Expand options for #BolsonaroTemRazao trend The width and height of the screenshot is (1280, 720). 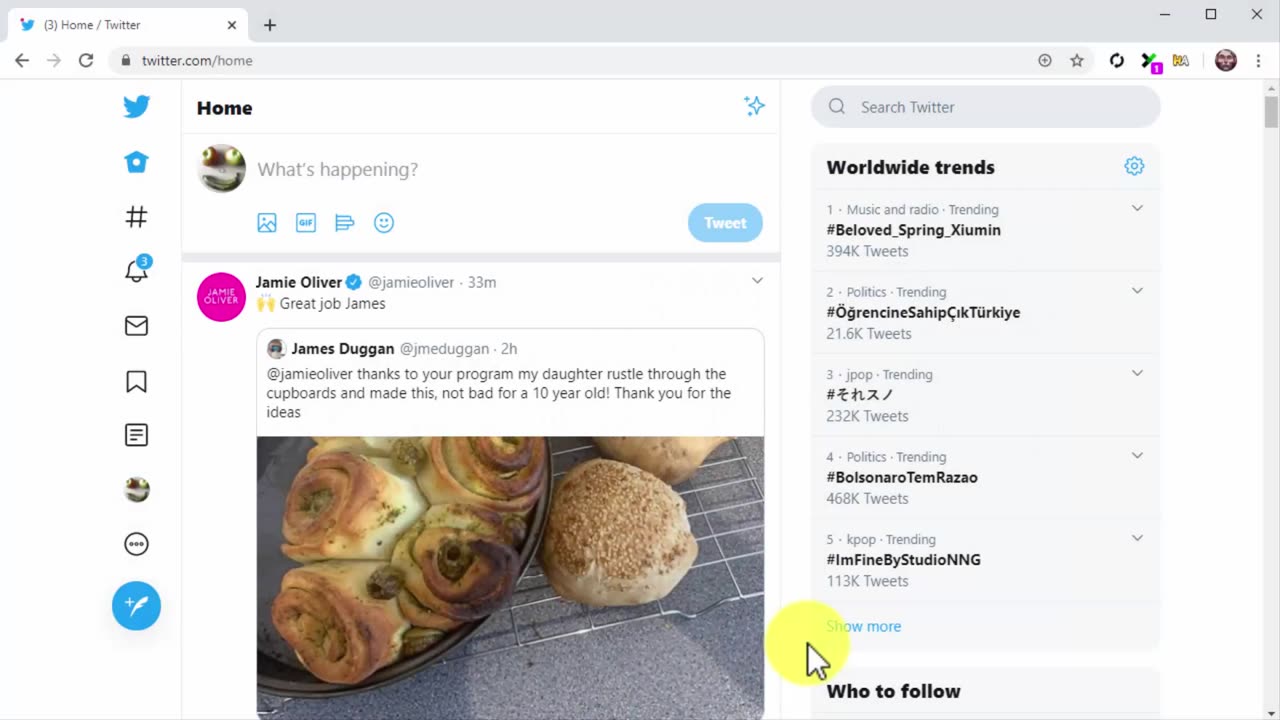tap(1137, 455)
